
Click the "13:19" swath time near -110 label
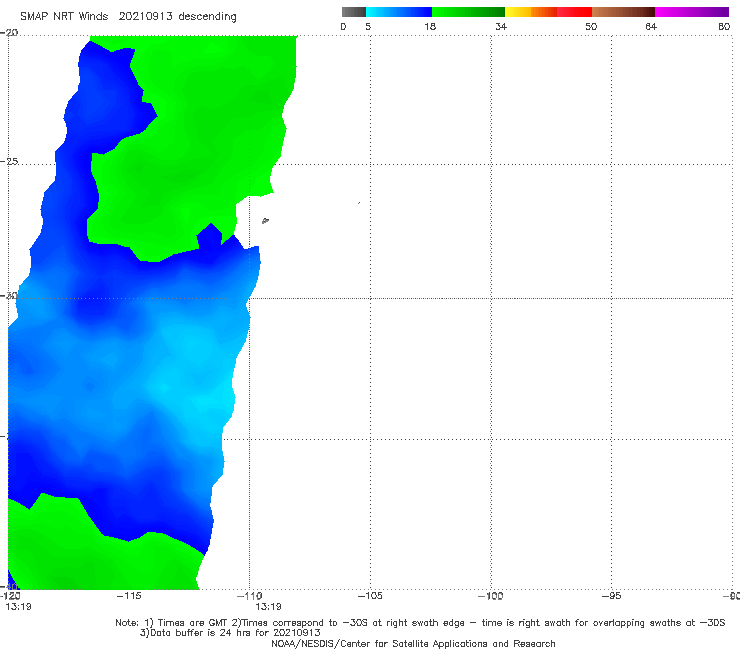click(268, 606)
